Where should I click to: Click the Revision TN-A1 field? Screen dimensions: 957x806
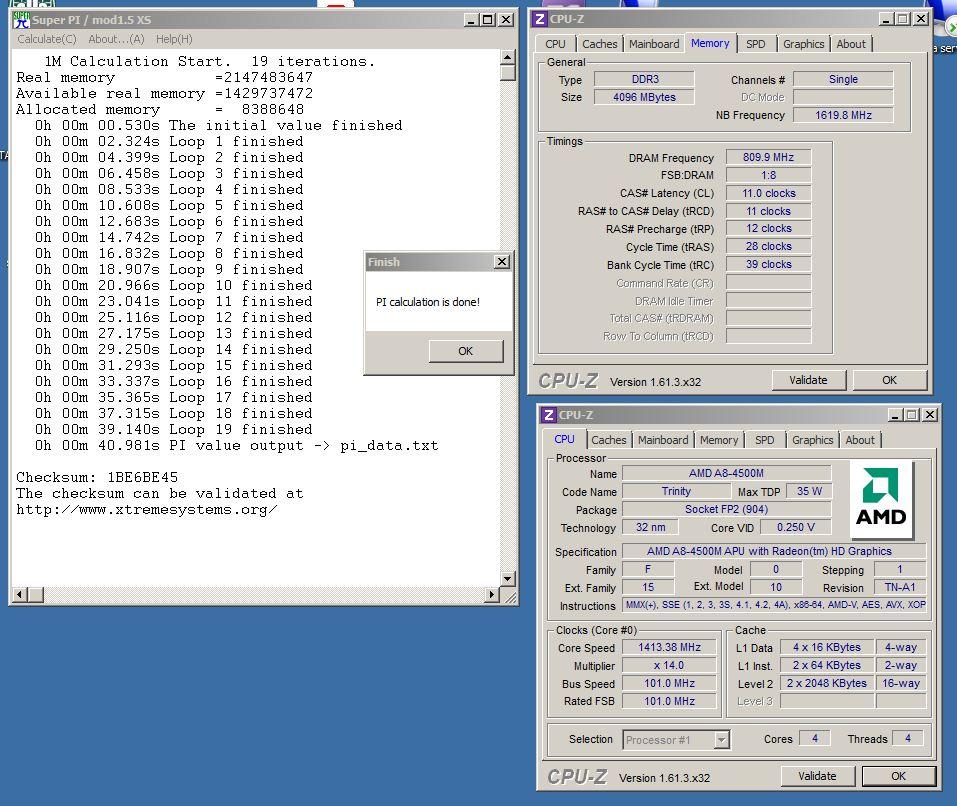(x=900, y=588)
